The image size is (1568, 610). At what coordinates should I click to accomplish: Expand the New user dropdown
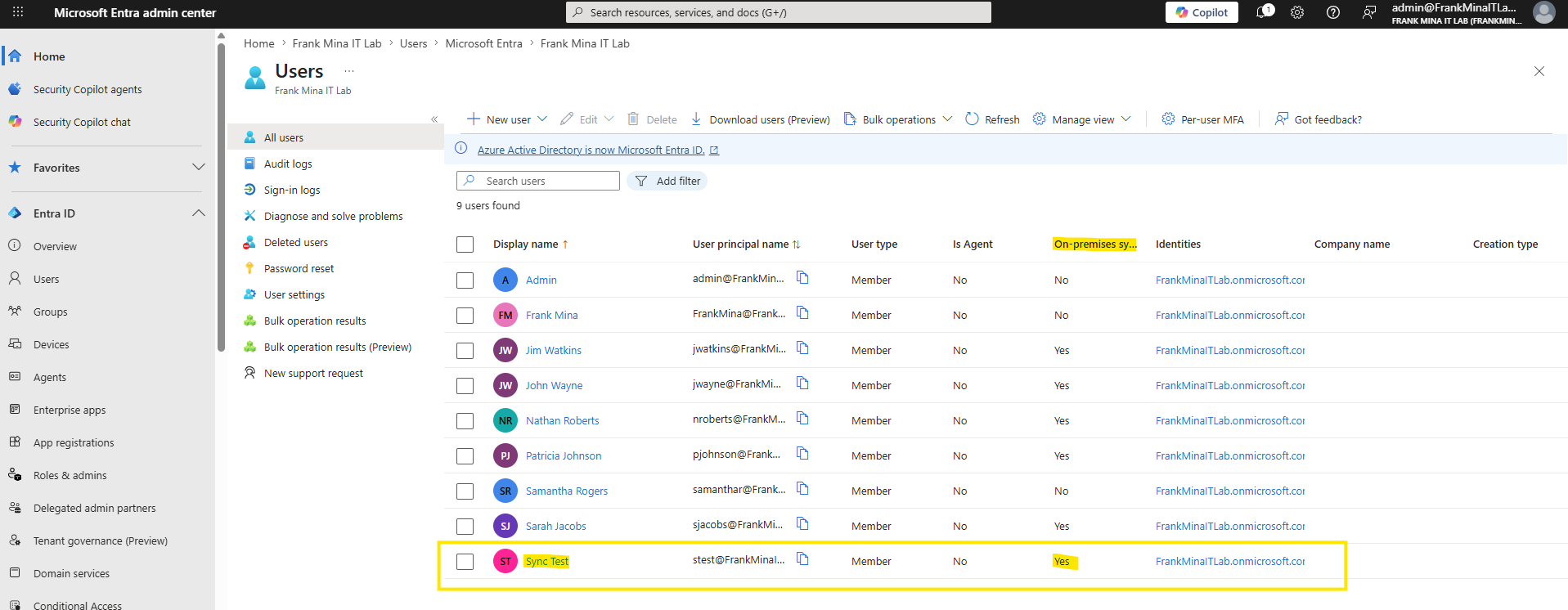tap(542, 119)
